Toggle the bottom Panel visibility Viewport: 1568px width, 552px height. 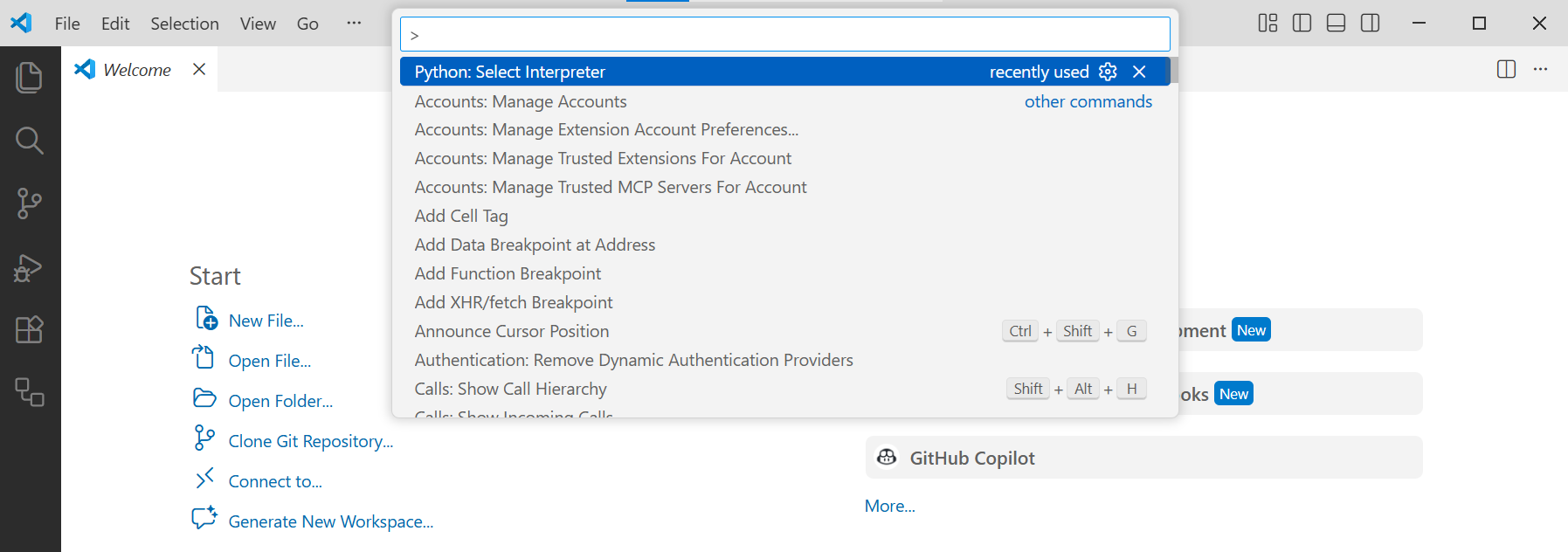tap(1336, 24)
